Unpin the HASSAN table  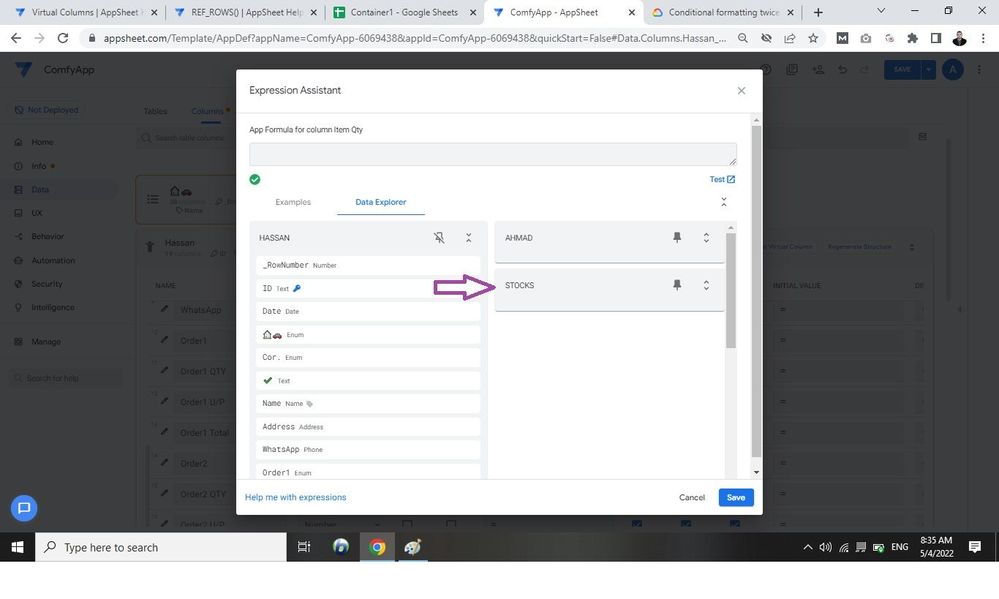click(439, 238)
